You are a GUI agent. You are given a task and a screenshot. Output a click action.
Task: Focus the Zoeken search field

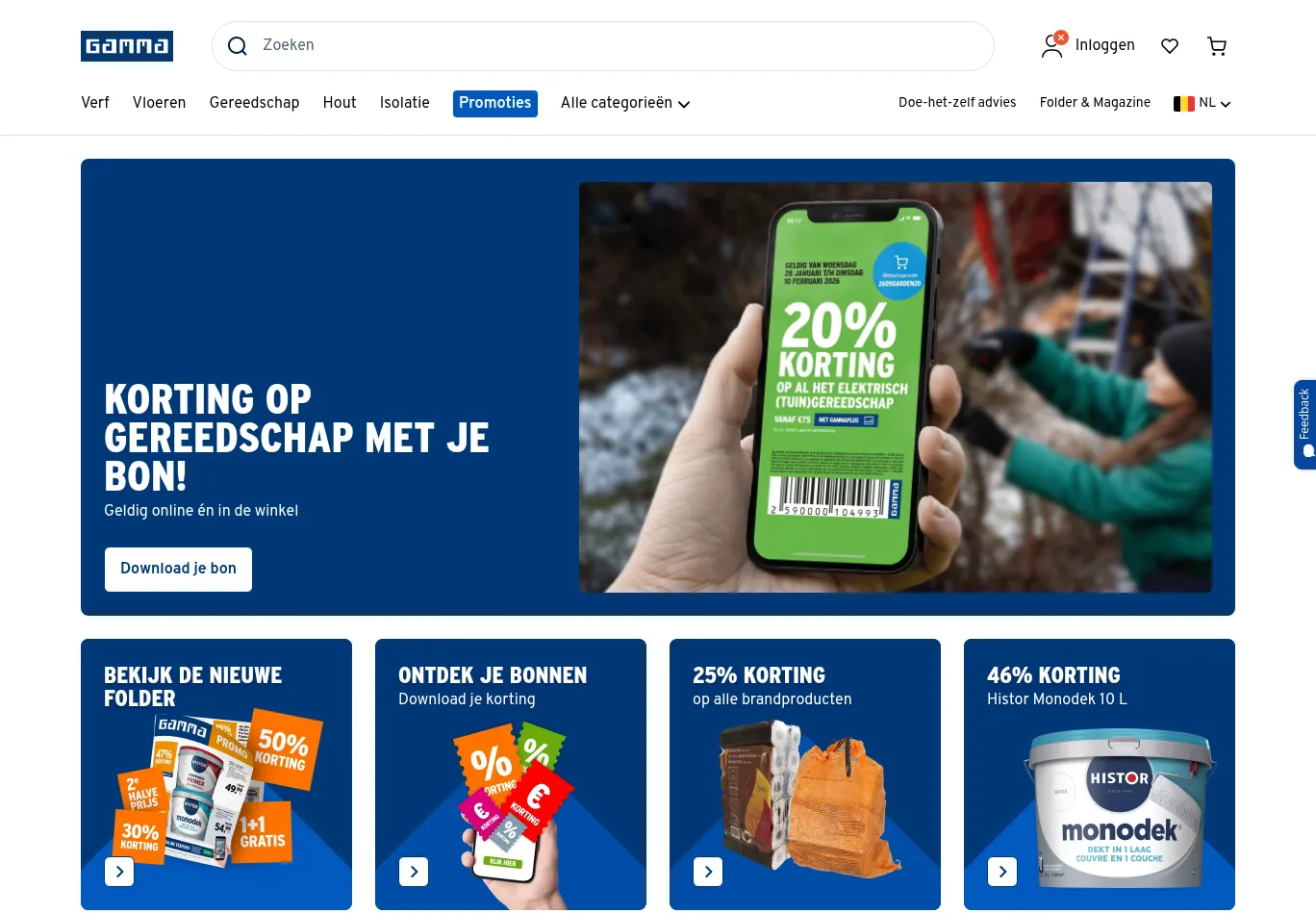point(603,46)
